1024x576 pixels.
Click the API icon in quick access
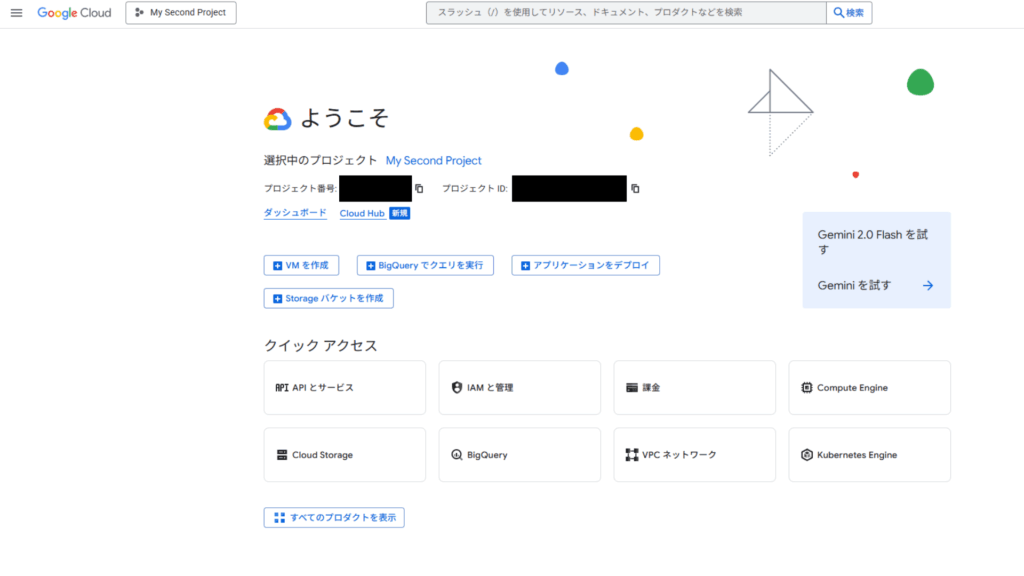pyautogui.click(x=282, y=388)
